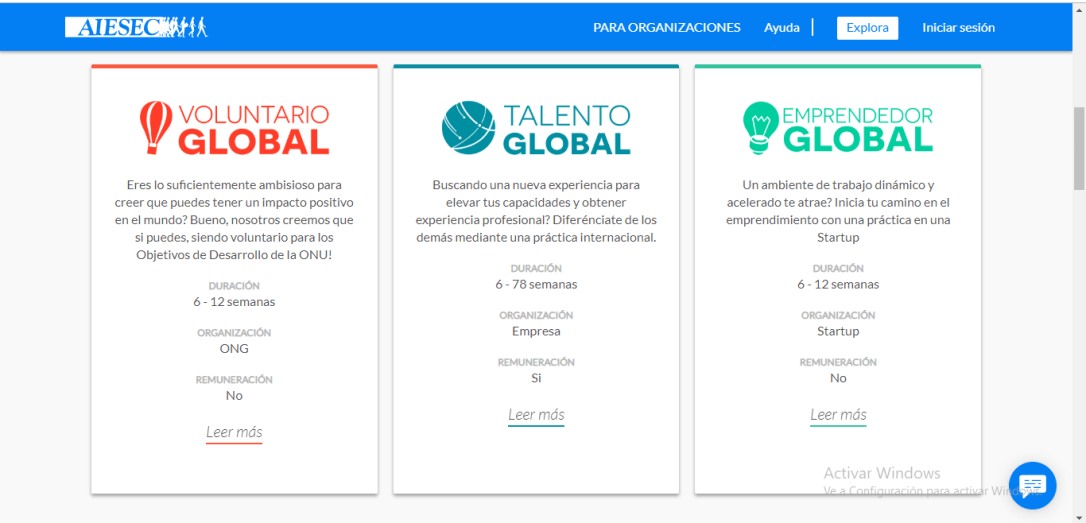The width and height of the screenshot is (1086, 523).
Task: Click Leer más under Talento Global
Action: click(536, 415)
